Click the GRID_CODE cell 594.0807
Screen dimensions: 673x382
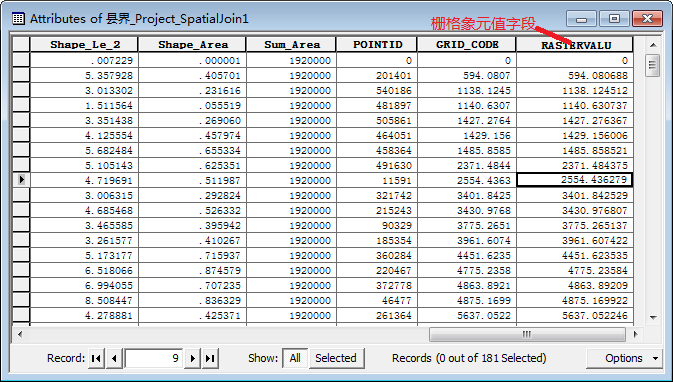click(467, 76)
